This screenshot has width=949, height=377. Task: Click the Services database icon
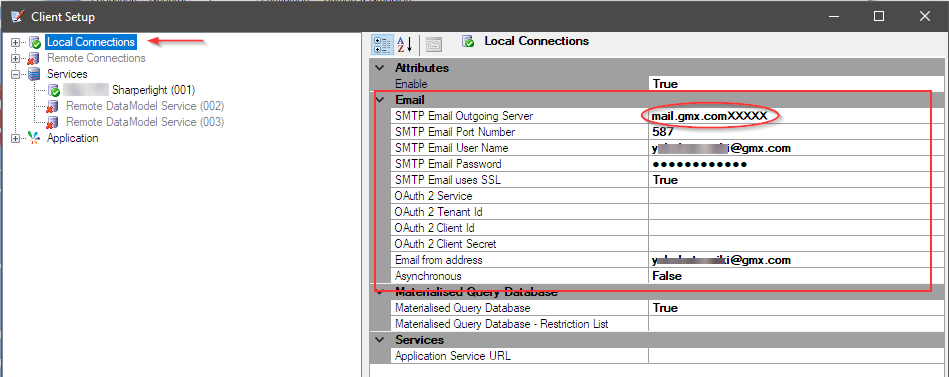coord(35,74)
